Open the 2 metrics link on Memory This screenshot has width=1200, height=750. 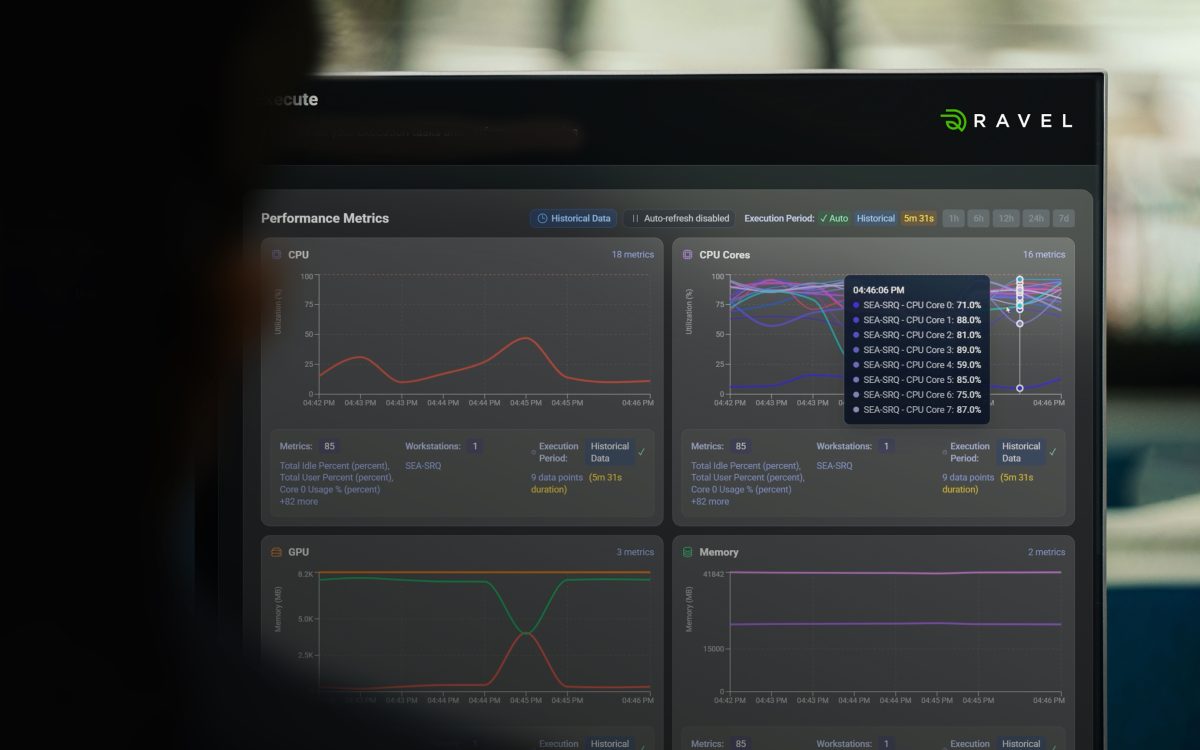point(1046,552)
